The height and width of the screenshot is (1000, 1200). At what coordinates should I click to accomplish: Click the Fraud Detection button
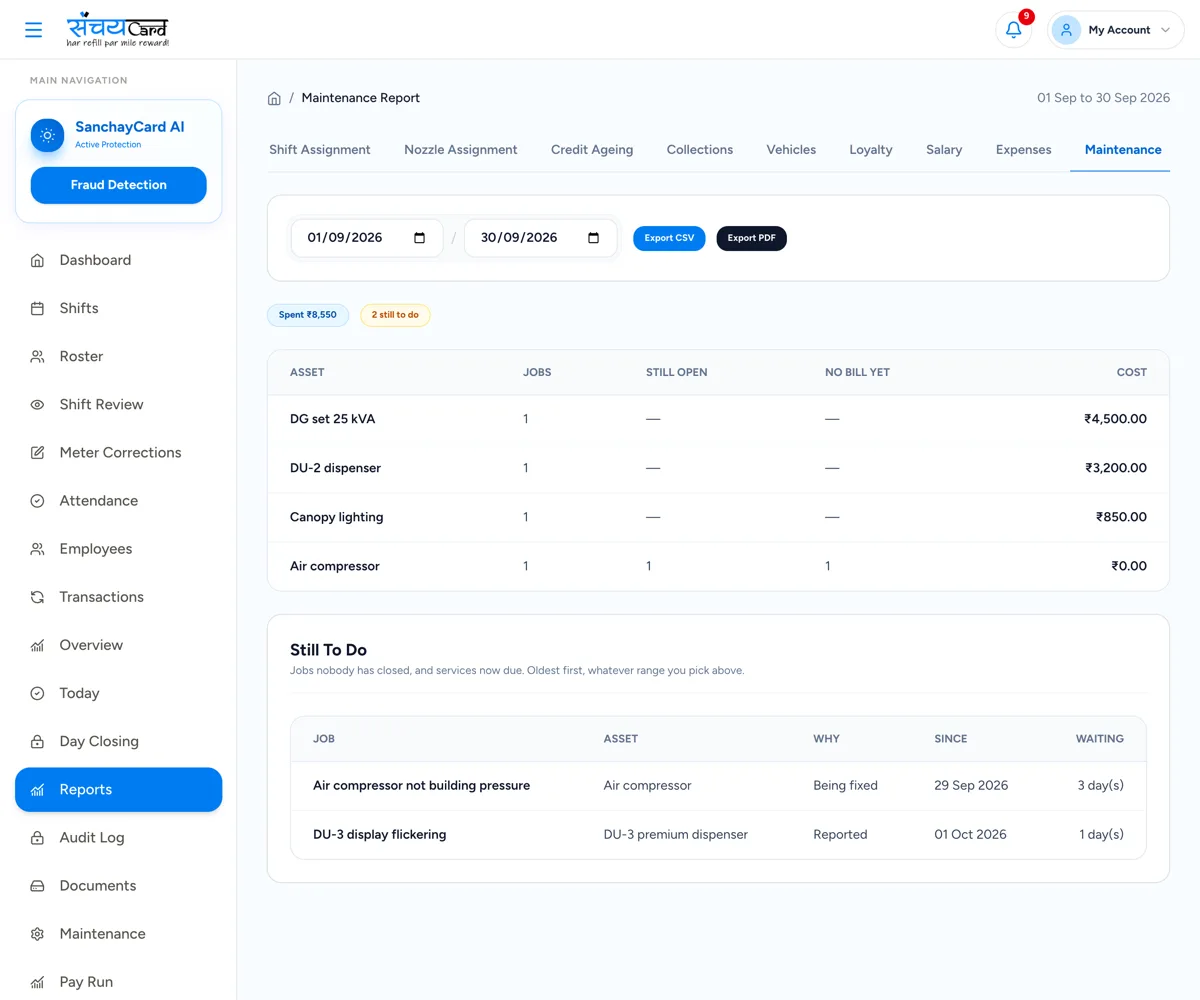tap(119, 185)
